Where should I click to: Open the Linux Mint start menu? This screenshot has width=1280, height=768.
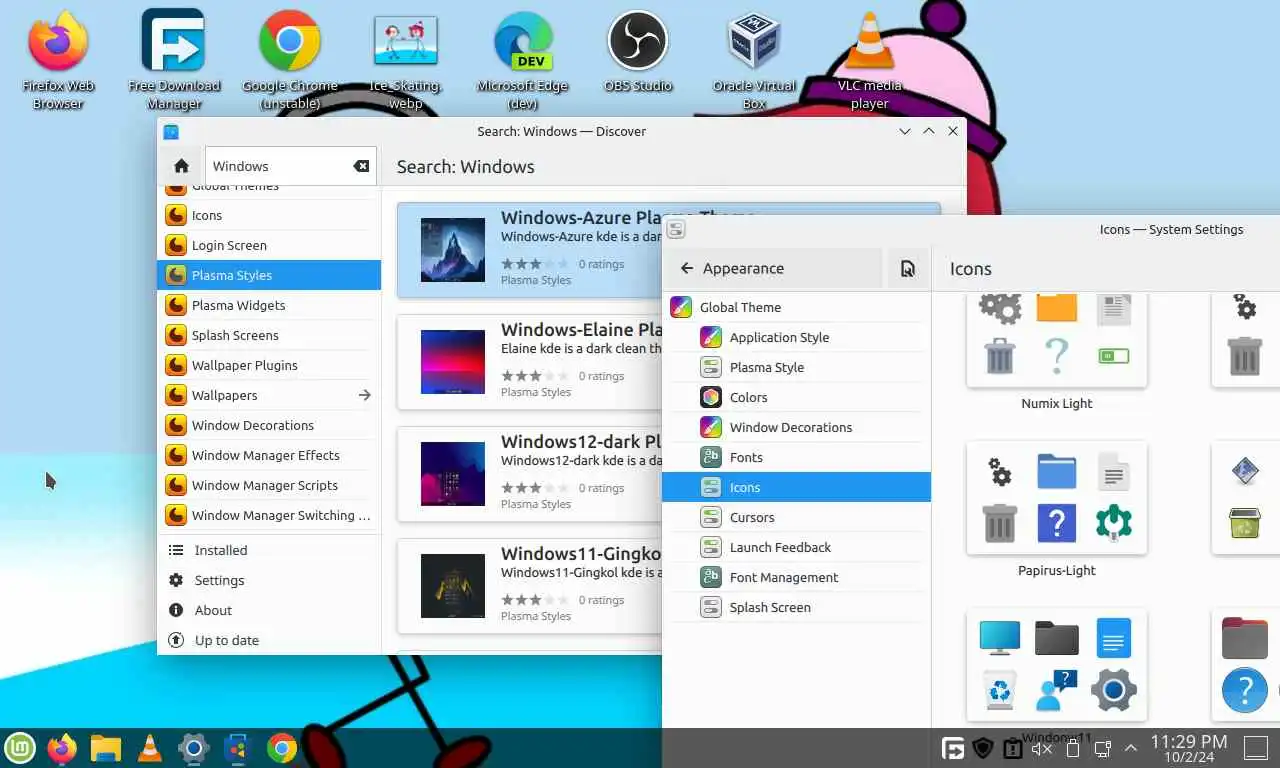tap(20, 747)
